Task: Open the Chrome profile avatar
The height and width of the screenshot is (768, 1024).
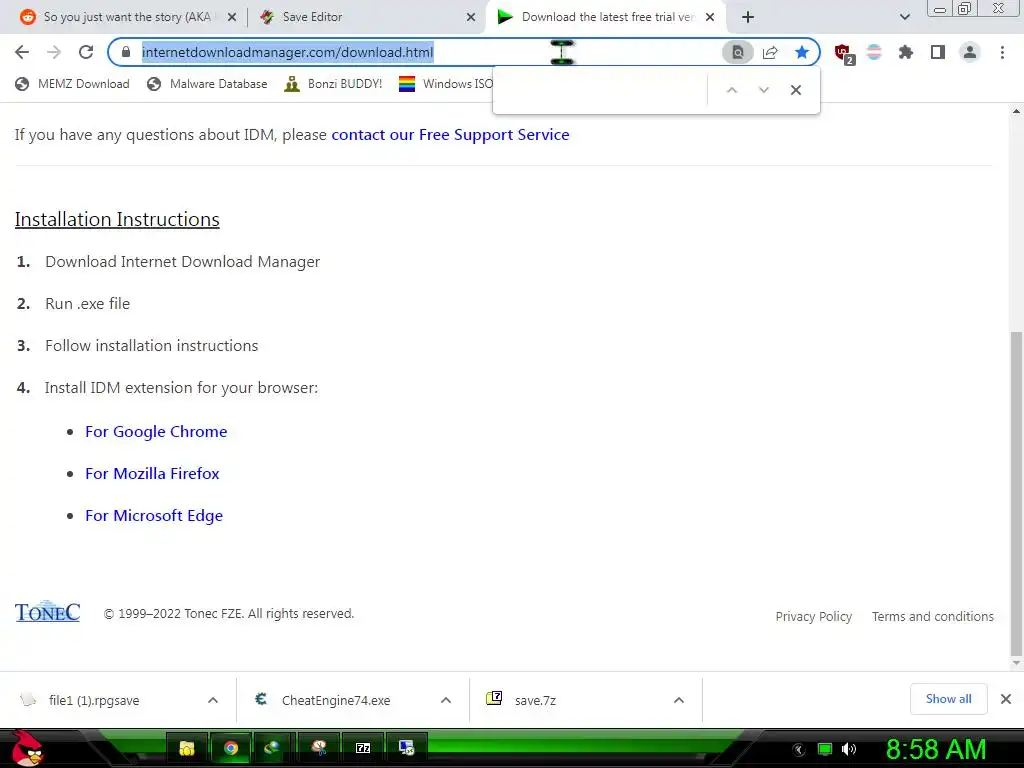Action: (970, 52)
